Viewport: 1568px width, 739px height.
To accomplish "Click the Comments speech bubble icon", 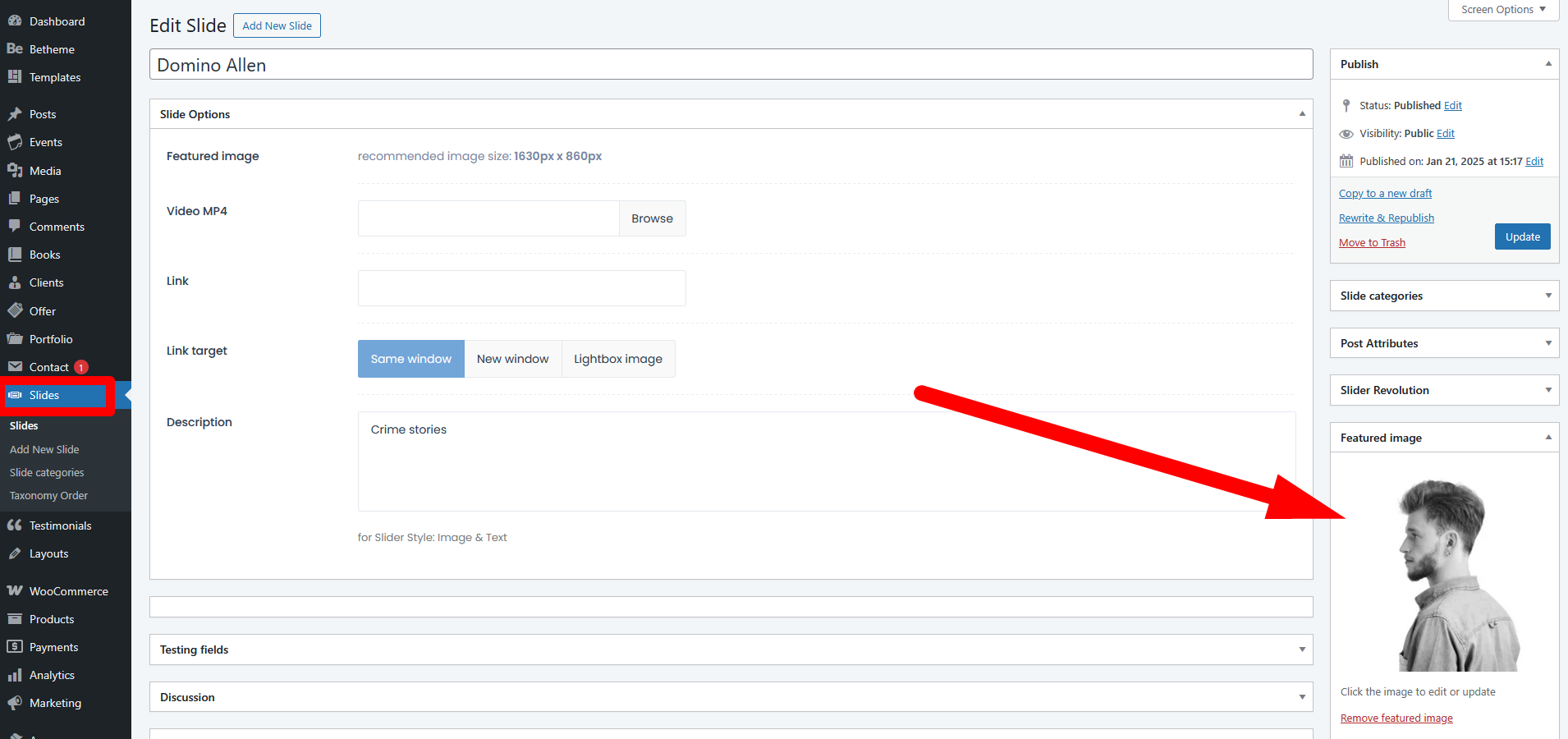I will click(15, 226).
